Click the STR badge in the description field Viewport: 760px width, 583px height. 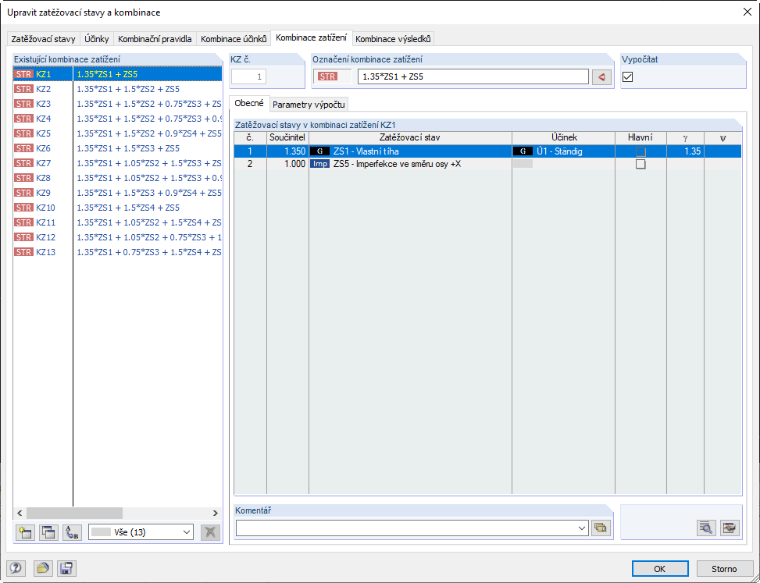coord(328,77)
